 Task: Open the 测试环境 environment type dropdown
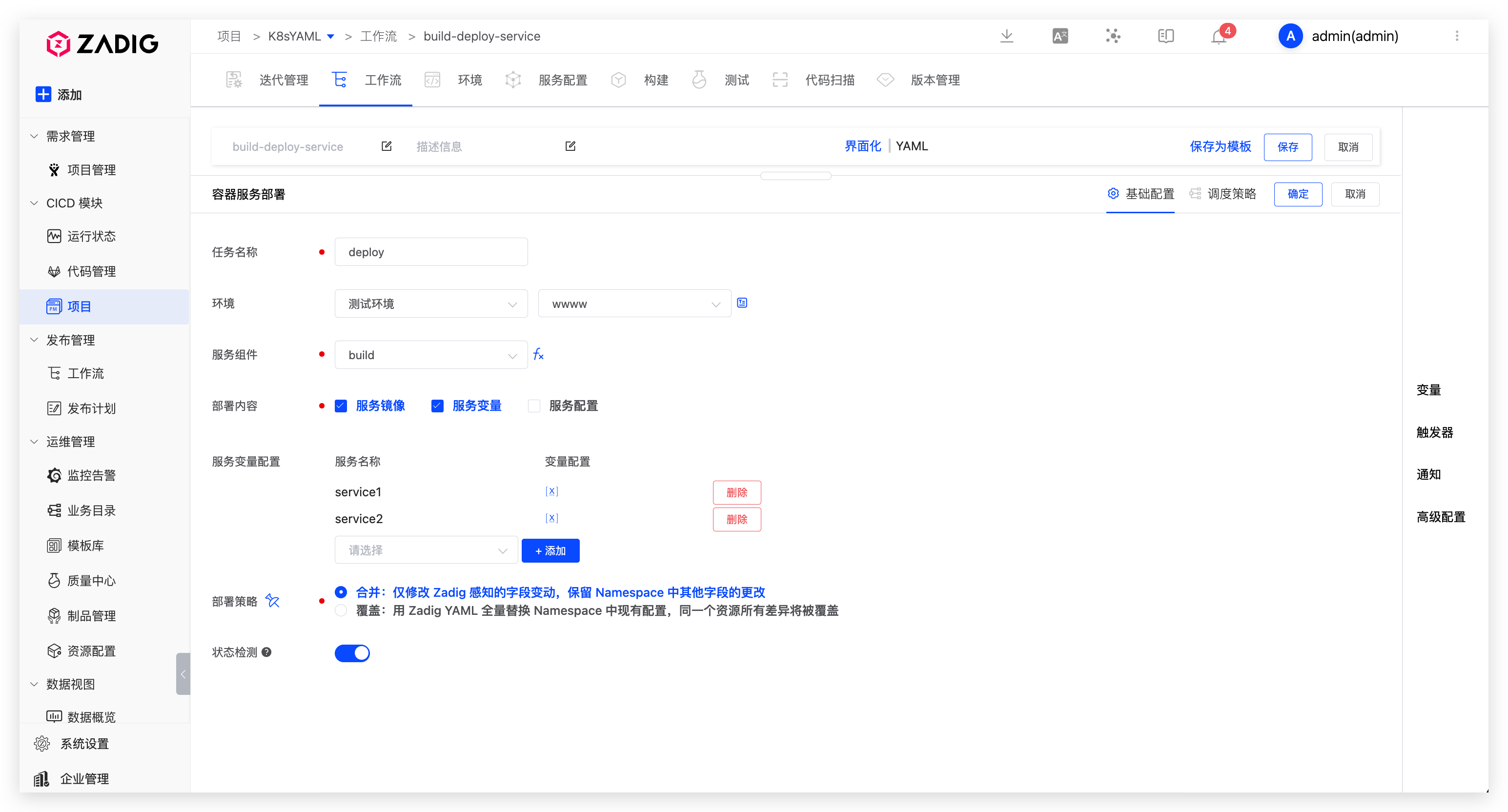(431, 303)
